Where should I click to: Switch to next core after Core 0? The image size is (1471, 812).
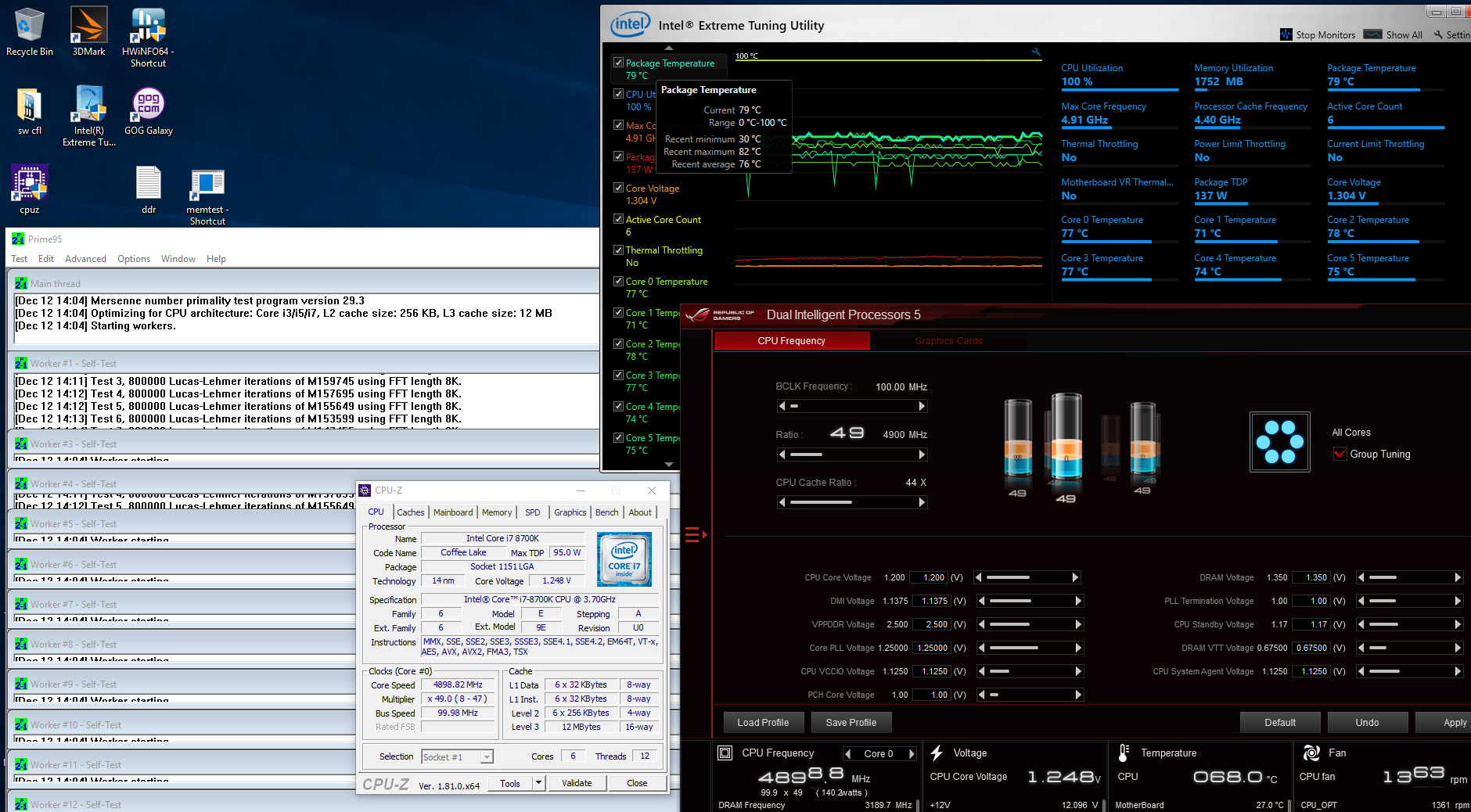[911, 753]
